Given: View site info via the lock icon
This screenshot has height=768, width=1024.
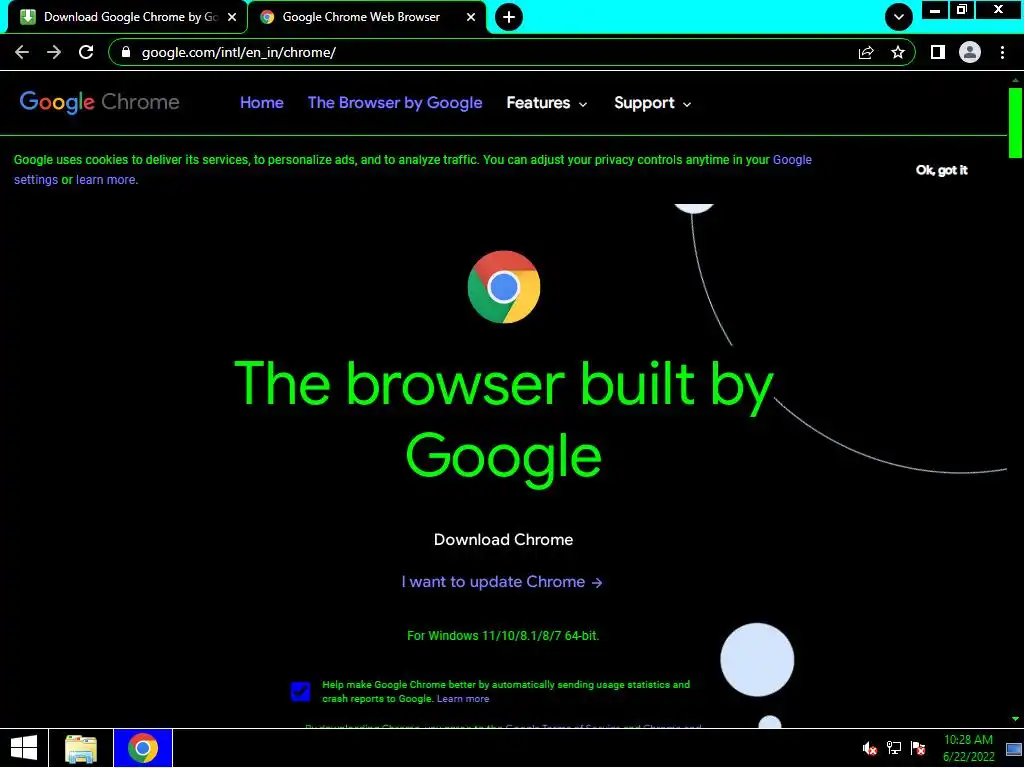Looking at the screenshot, I should [x=126, y=52].
